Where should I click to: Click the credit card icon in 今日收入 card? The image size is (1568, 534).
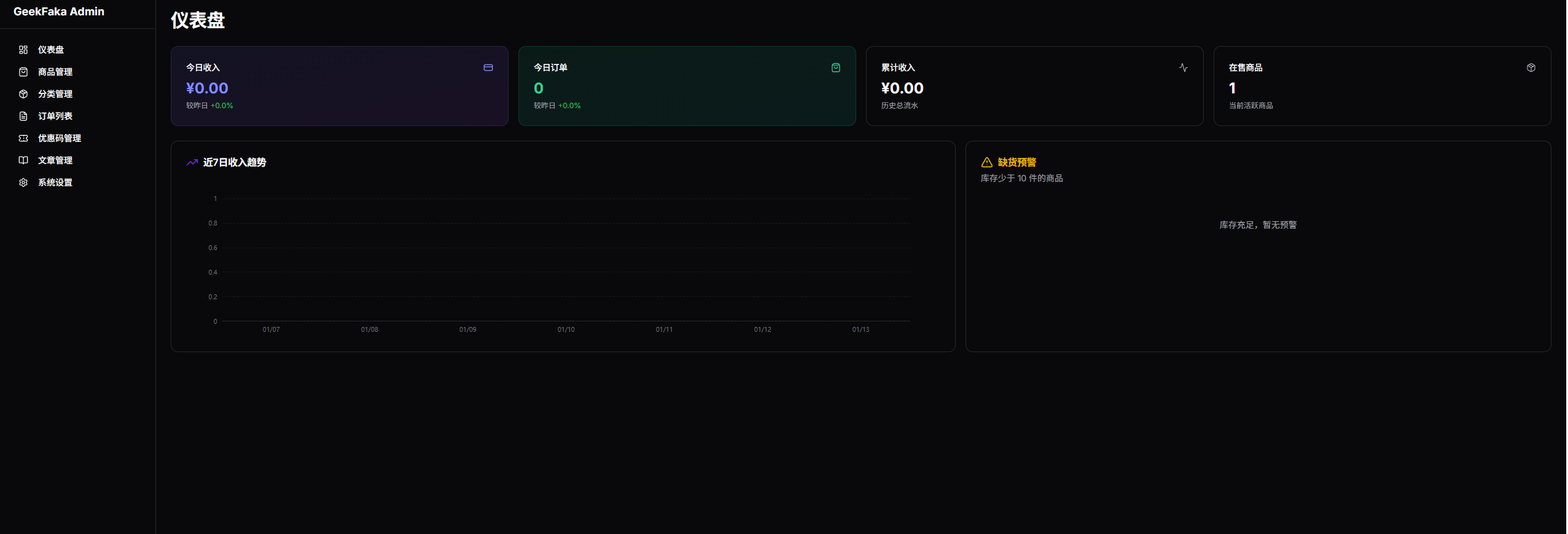(488, 68)
